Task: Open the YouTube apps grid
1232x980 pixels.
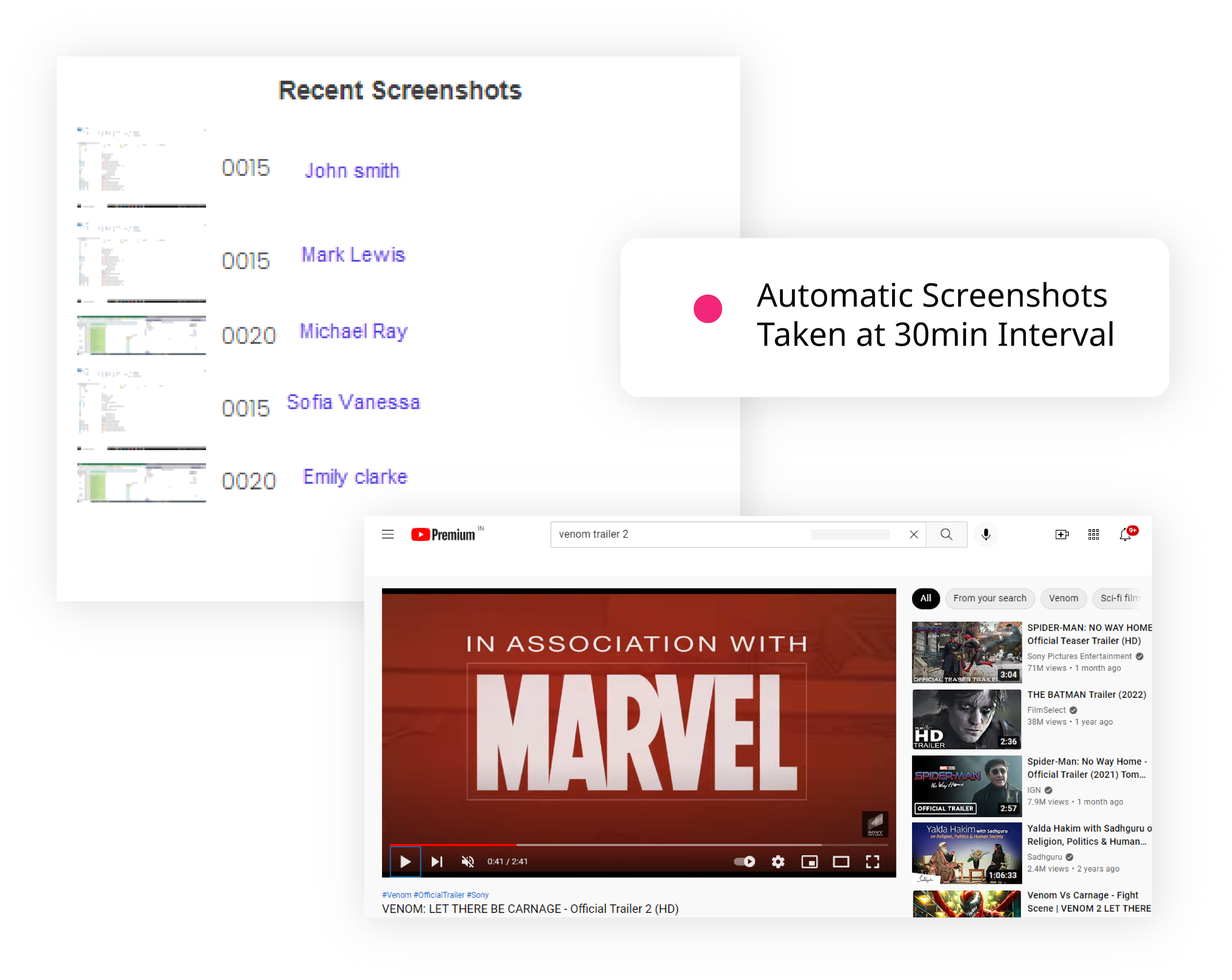Action: tap(1093, 534)
